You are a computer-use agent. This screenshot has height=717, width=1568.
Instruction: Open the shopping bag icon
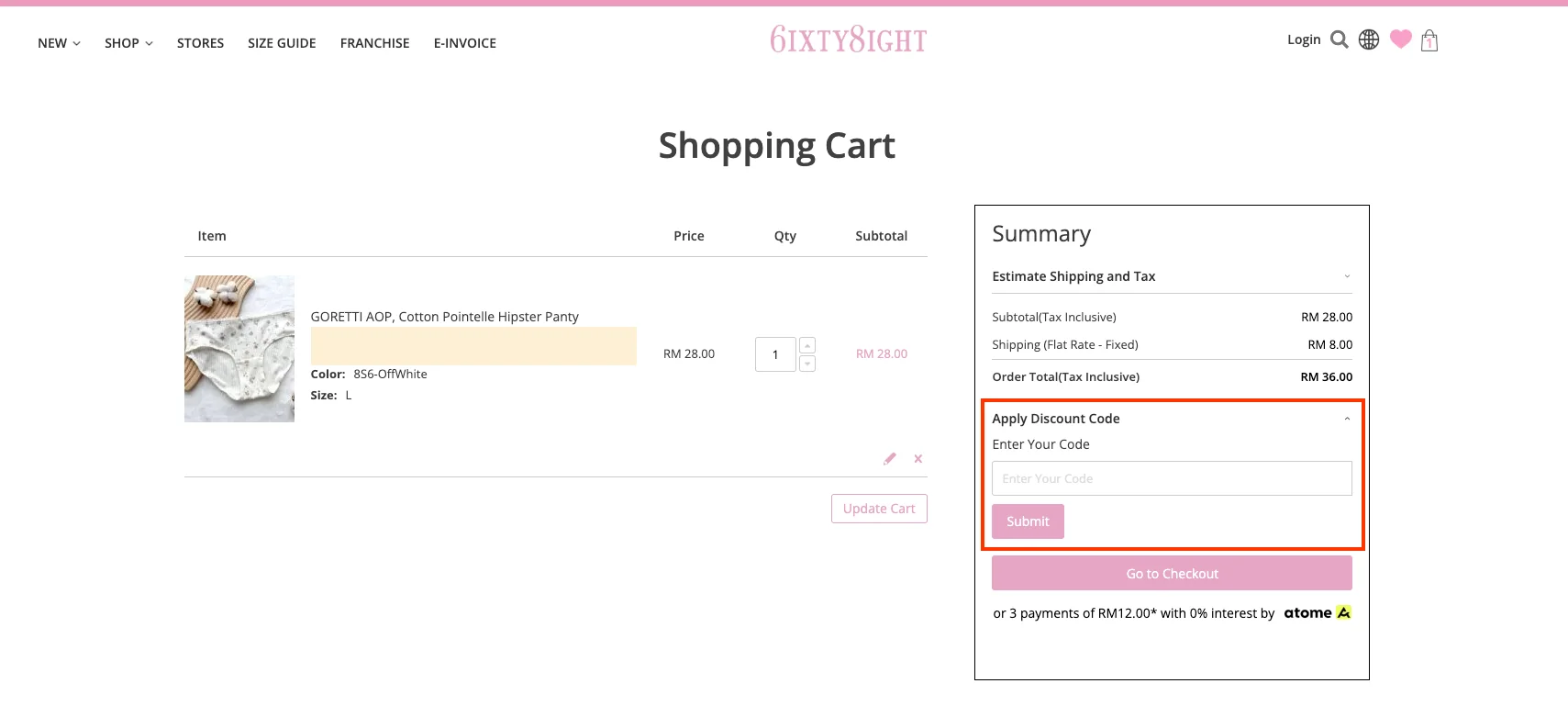(1429, 40)
